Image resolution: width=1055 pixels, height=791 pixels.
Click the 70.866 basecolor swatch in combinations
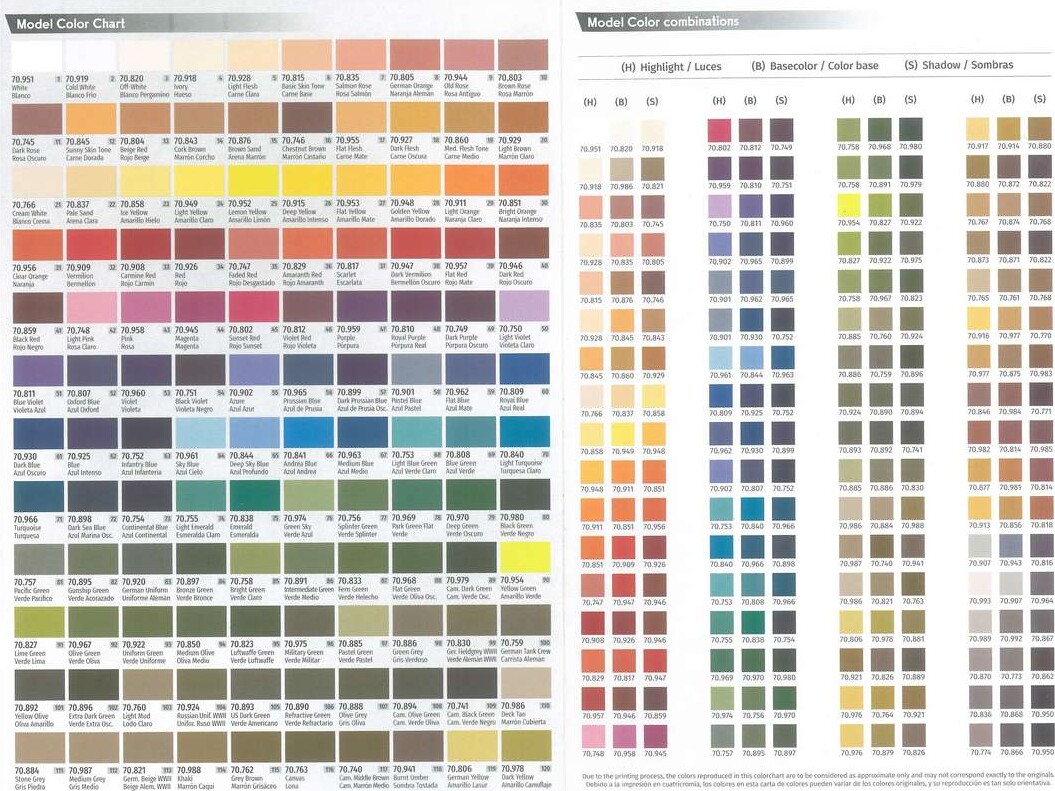1011,735
